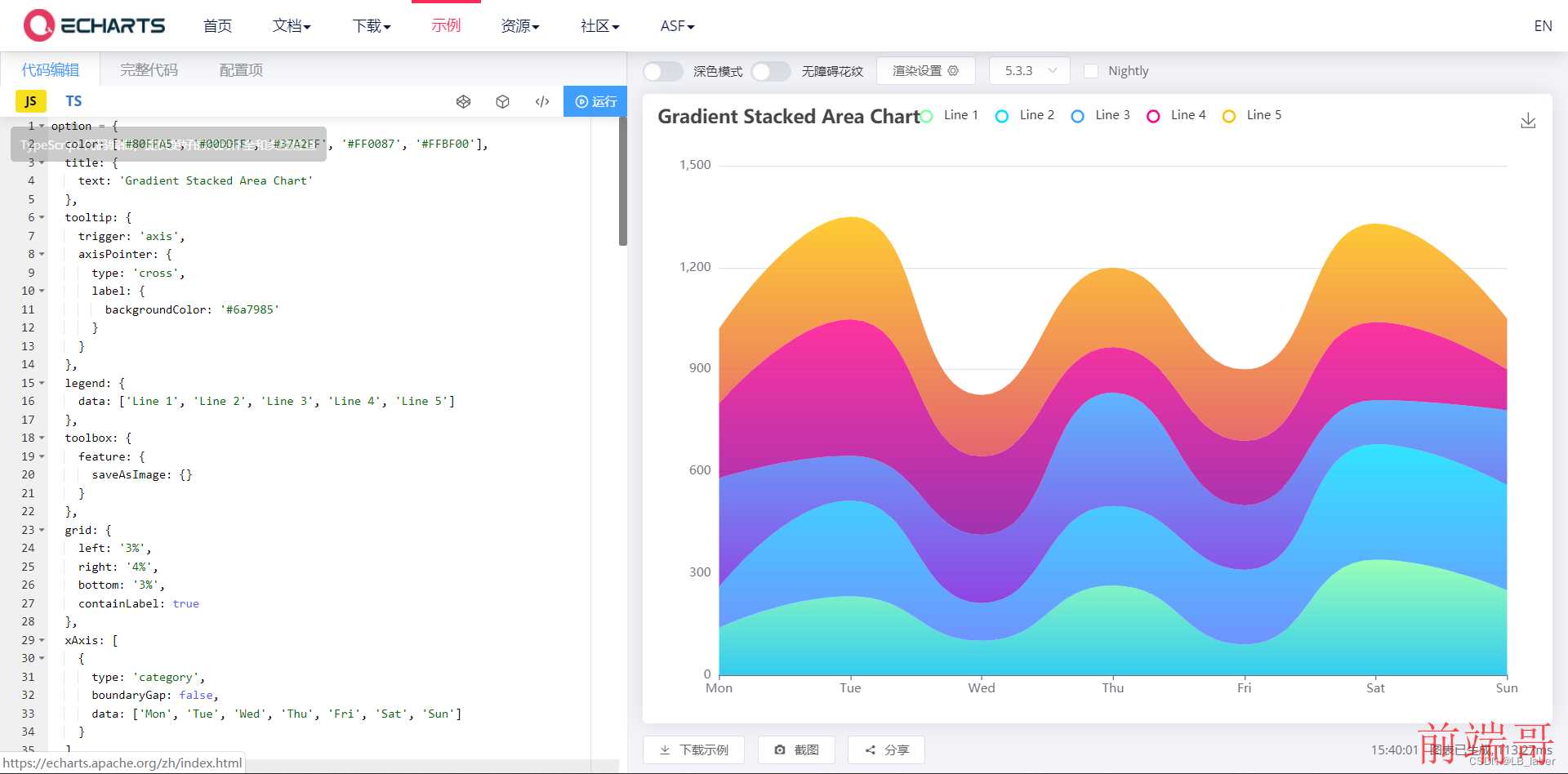The image size is (1568, 774).
Task: Click the ECharts logo
Action: pyautogui.click(x=94, y=25)
